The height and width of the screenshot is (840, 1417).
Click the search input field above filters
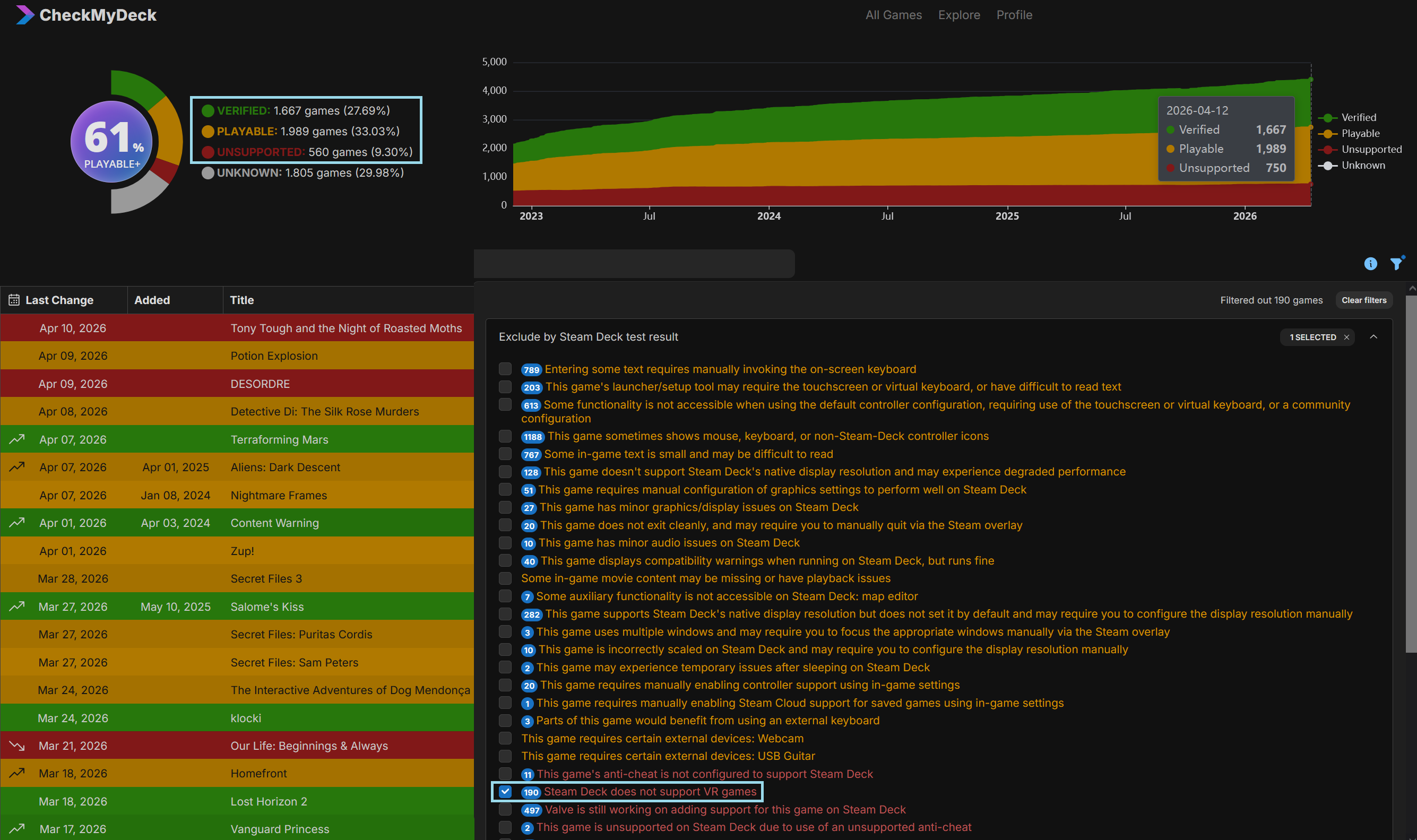[634, 264]
